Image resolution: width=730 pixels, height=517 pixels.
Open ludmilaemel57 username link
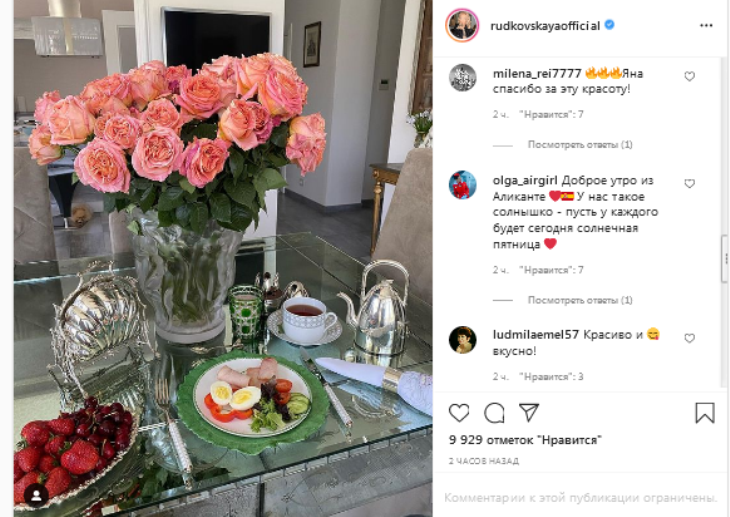pyautogui.click(x=535, y=334)
